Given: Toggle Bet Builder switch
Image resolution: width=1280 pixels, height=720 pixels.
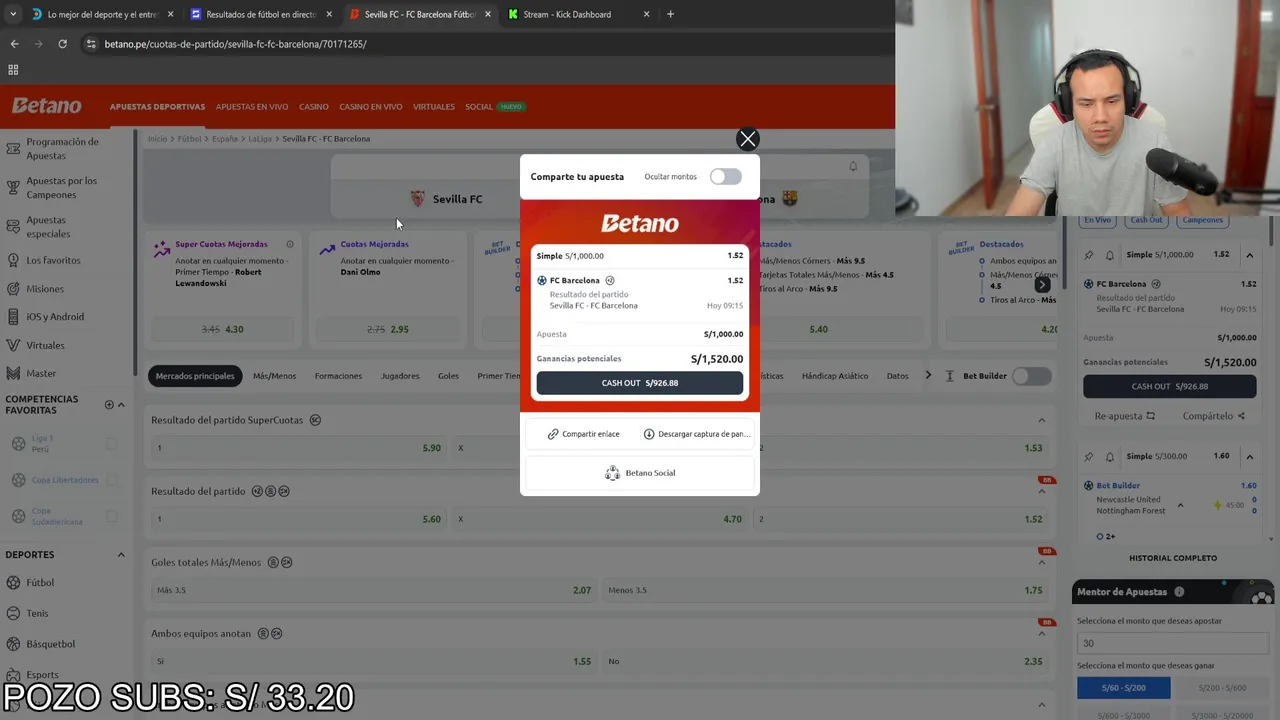Looking at the screenshot, I should [x=1031, y=376].
